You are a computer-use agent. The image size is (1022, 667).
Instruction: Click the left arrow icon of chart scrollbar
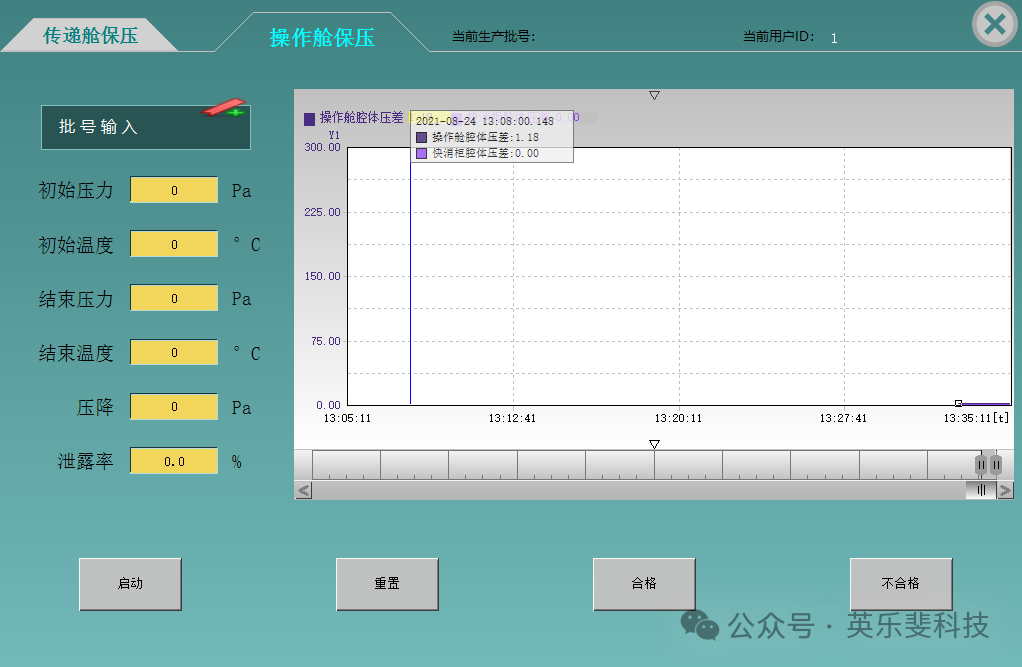pyautogui.click(x=303, y=490)
